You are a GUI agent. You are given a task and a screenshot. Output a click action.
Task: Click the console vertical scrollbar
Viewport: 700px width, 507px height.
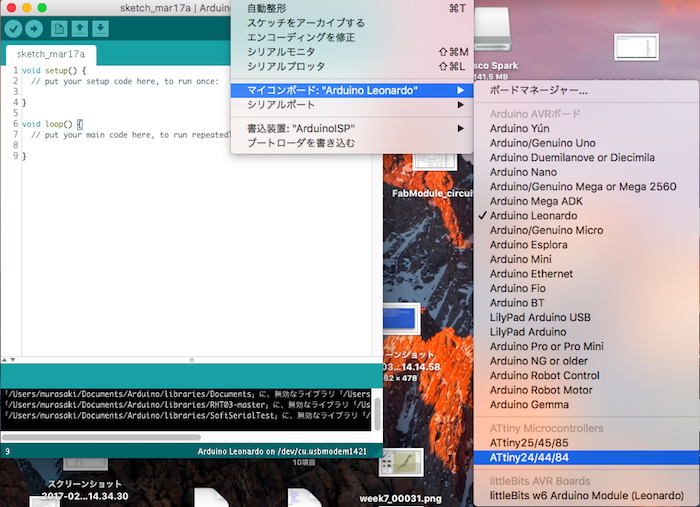378,414
